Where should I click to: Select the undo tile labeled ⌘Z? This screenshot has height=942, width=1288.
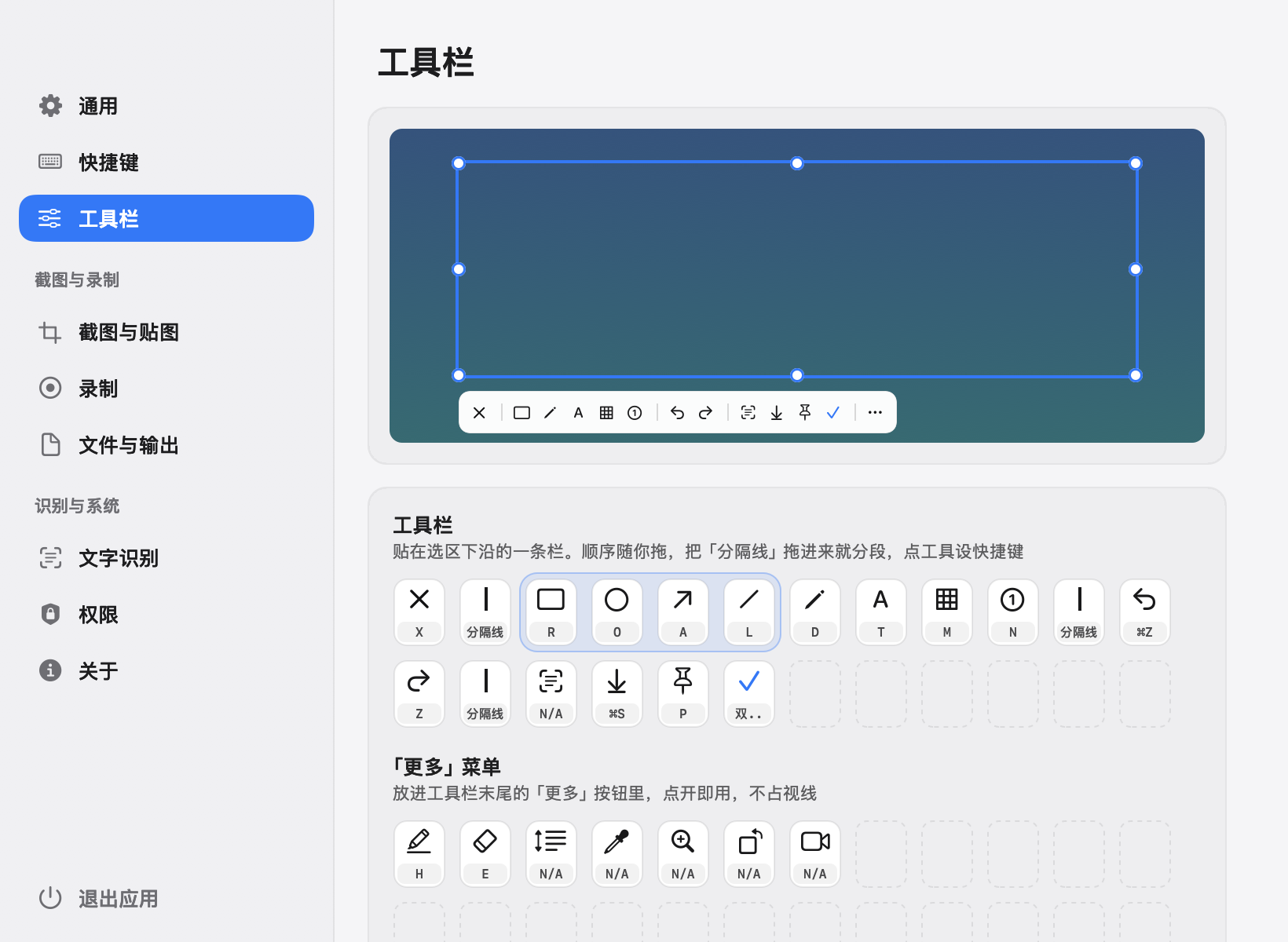pyautogui.click(x=1145, y=612)
